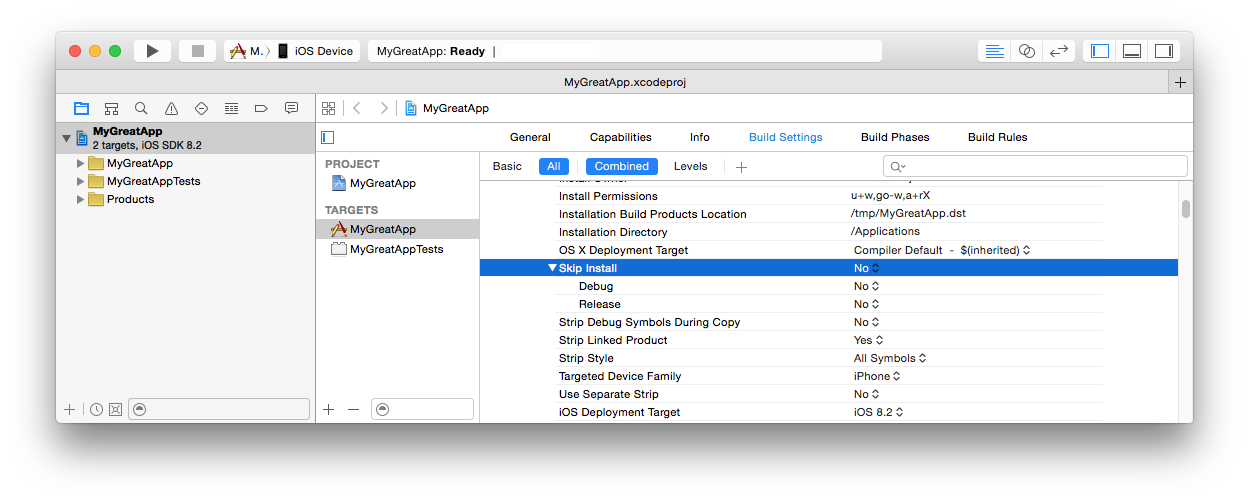The width and height of the screenshot is (1249, 503).
Task: Toggle the right utilities panel
Action: (x=1164, y=51)
